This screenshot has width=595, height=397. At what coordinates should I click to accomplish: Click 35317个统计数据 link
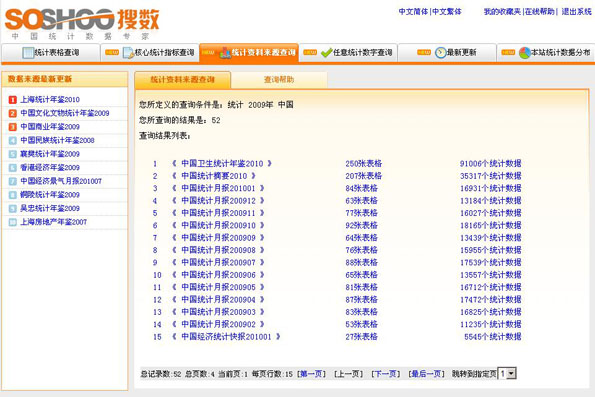click(x=491, y=176)
